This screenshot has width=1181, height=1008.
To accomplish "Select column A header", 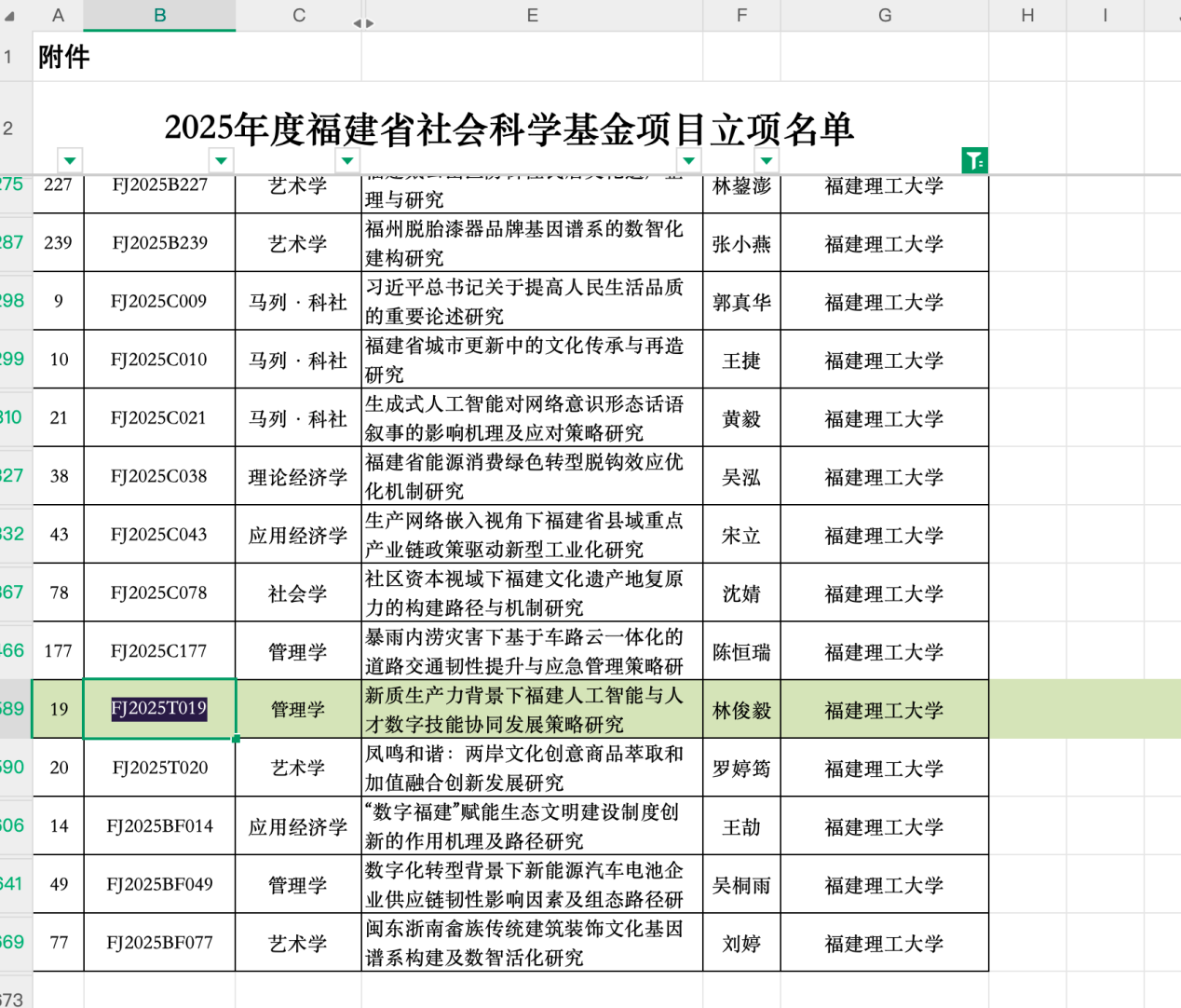I will click(x=59, y=15).
